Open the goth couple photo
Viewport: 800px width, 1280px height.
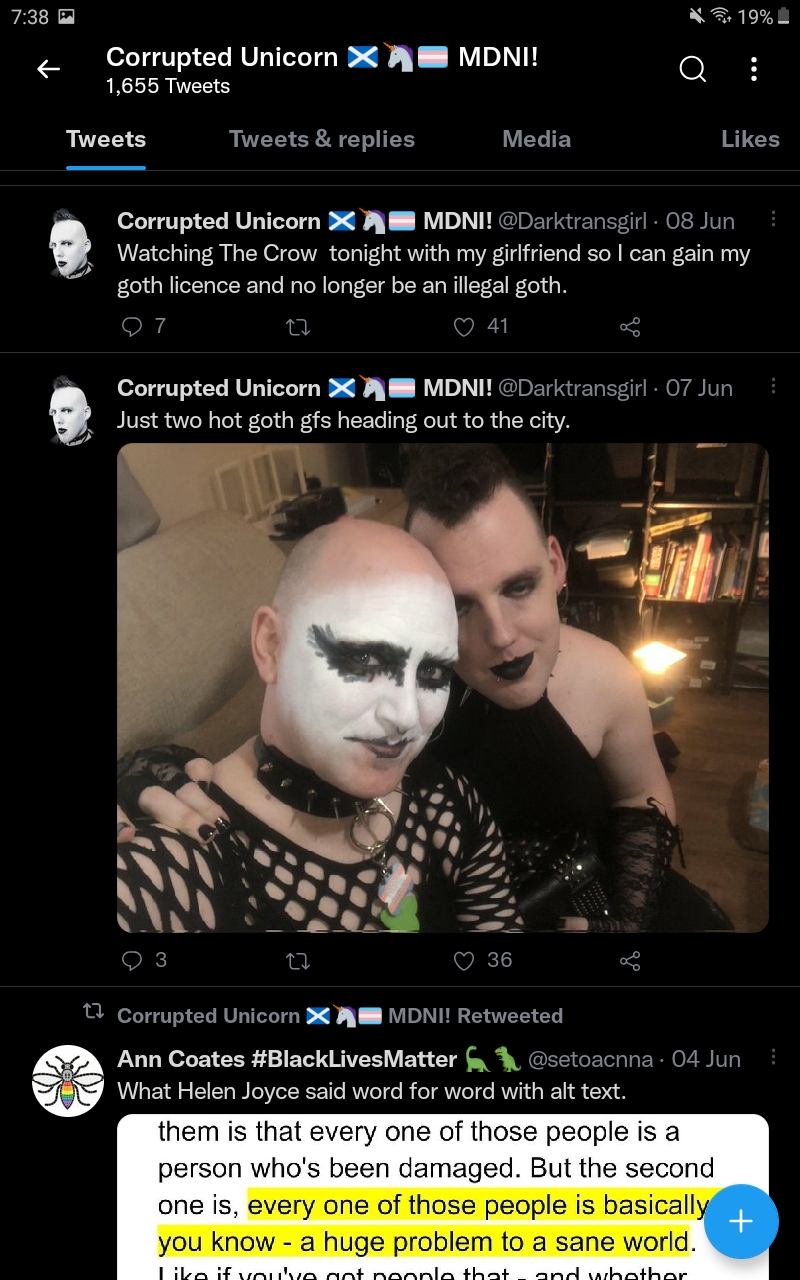coord(443,688)
